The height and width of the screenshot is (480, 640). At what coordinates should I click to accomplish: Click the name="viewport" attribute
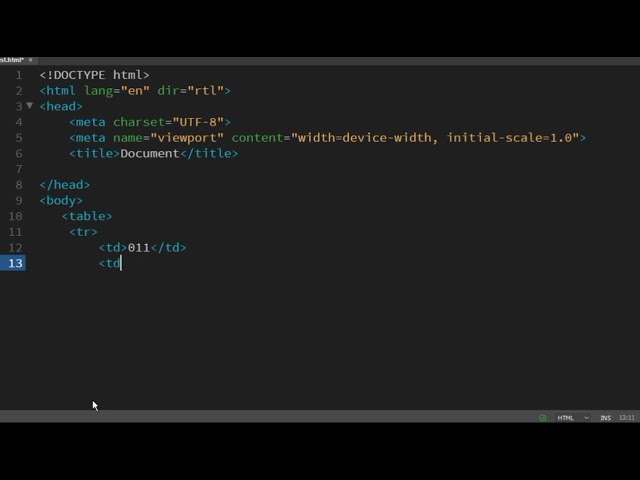pos(169,138)
